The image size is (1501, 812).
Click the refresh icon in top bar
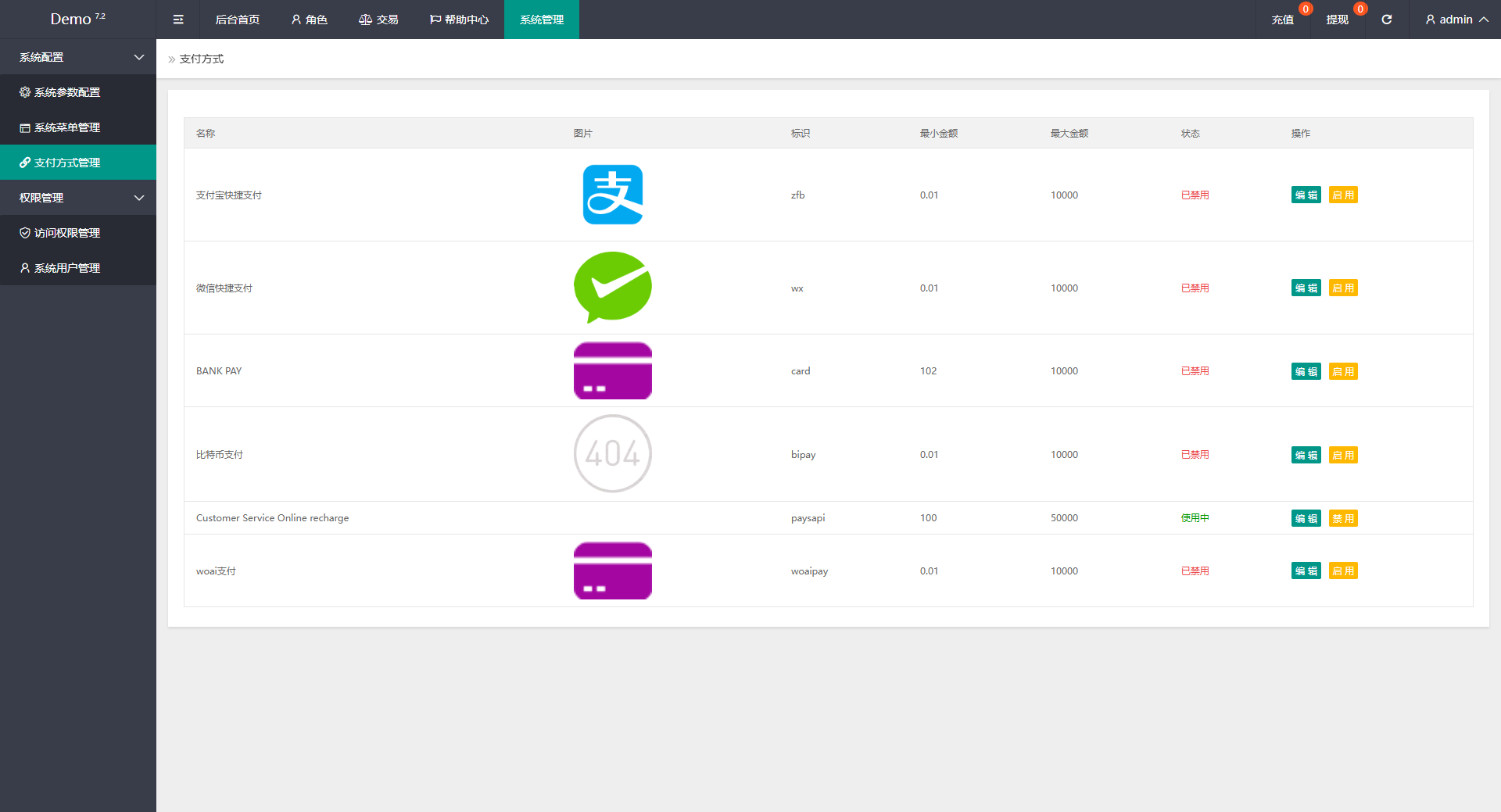[x=1386, y=20]
